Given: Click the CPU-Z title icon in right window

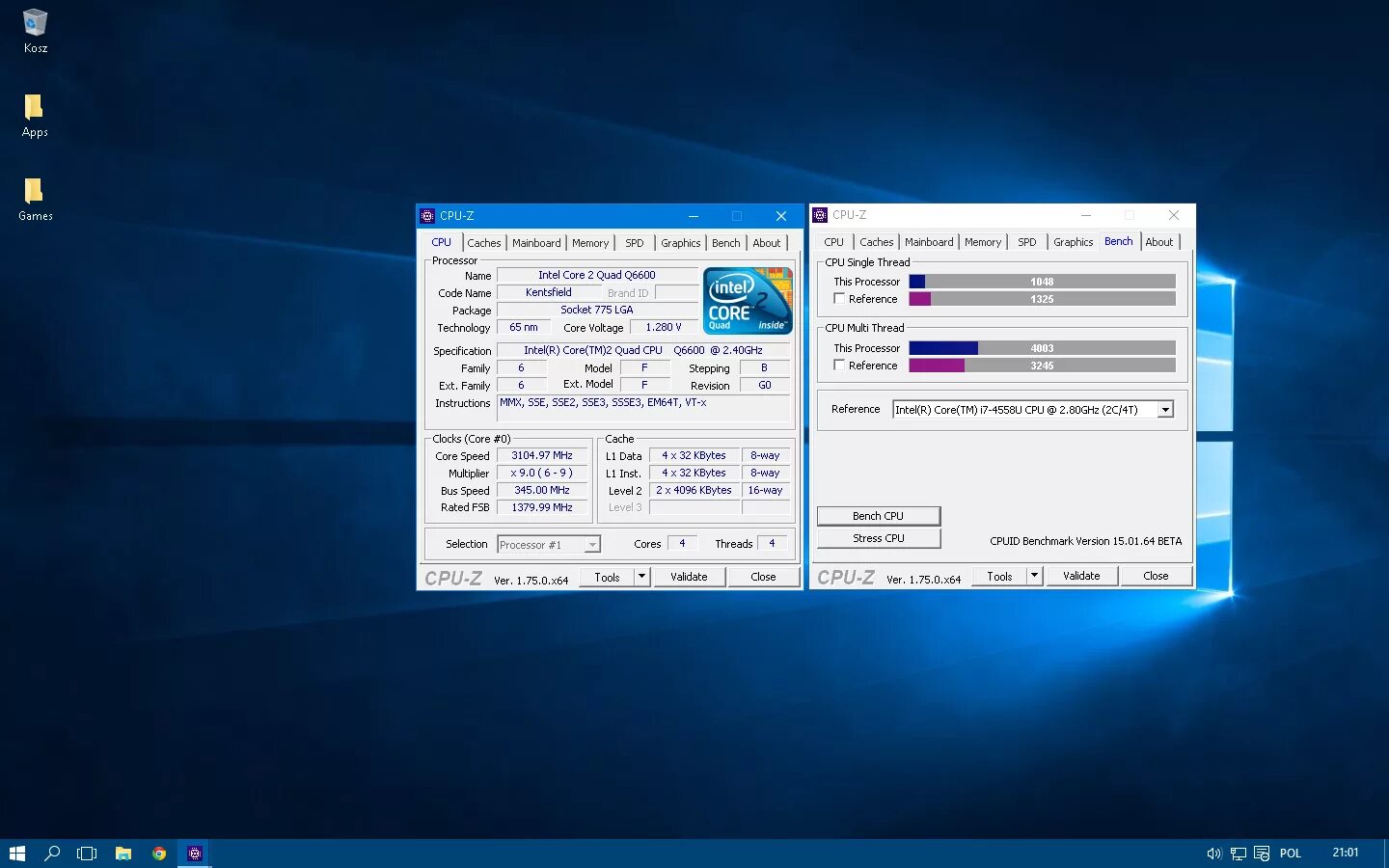Looking at the screenshot, I should click(x=820, y=215).
